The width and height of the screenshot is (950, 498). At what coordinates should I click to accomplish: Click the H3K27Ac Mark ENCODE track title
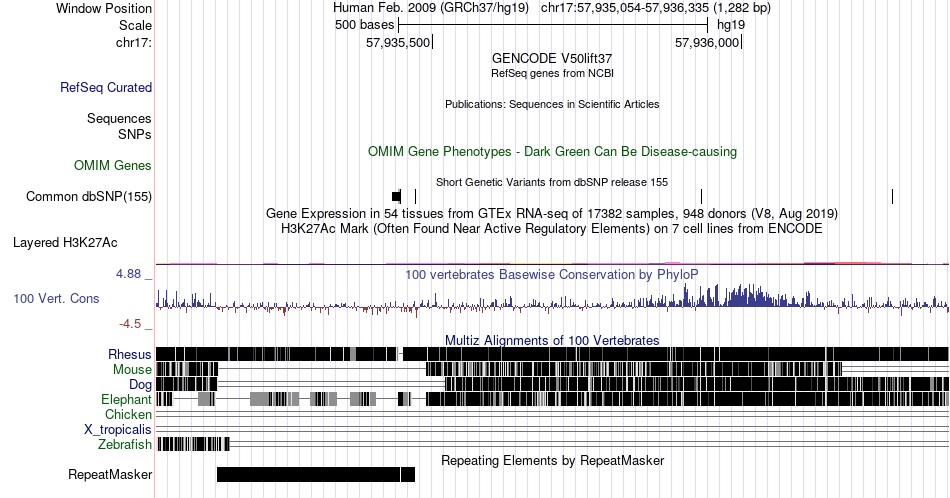[x=552, y=228]
